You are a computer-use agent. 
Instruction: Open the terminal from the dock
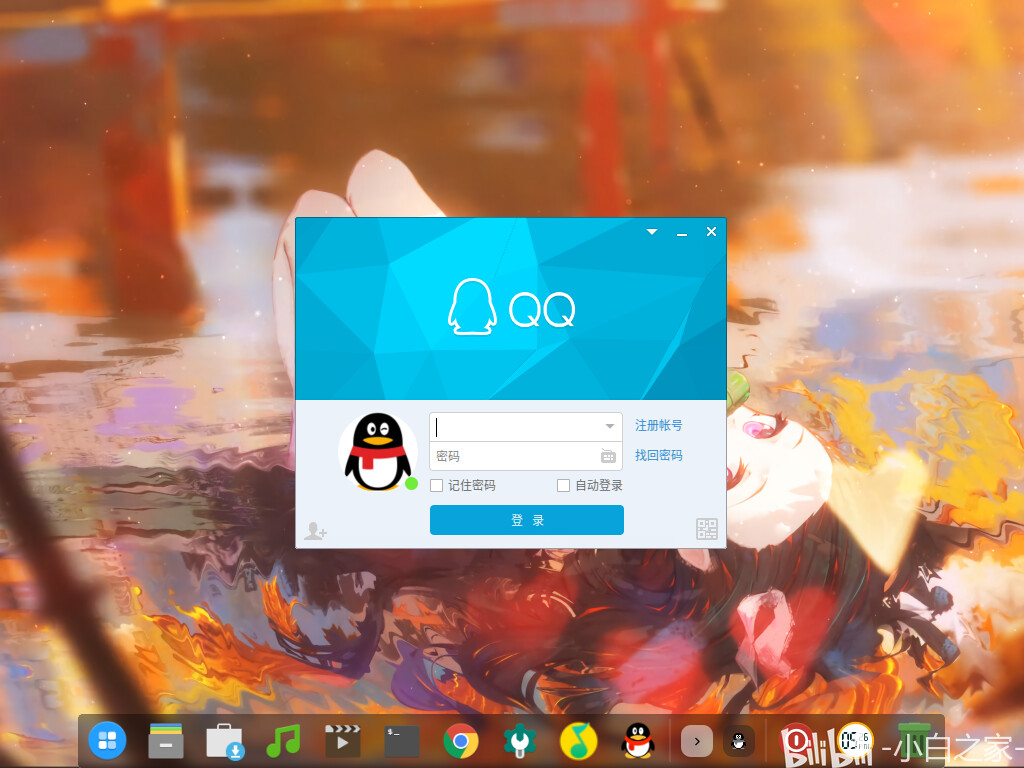click(x=402, y=741)
